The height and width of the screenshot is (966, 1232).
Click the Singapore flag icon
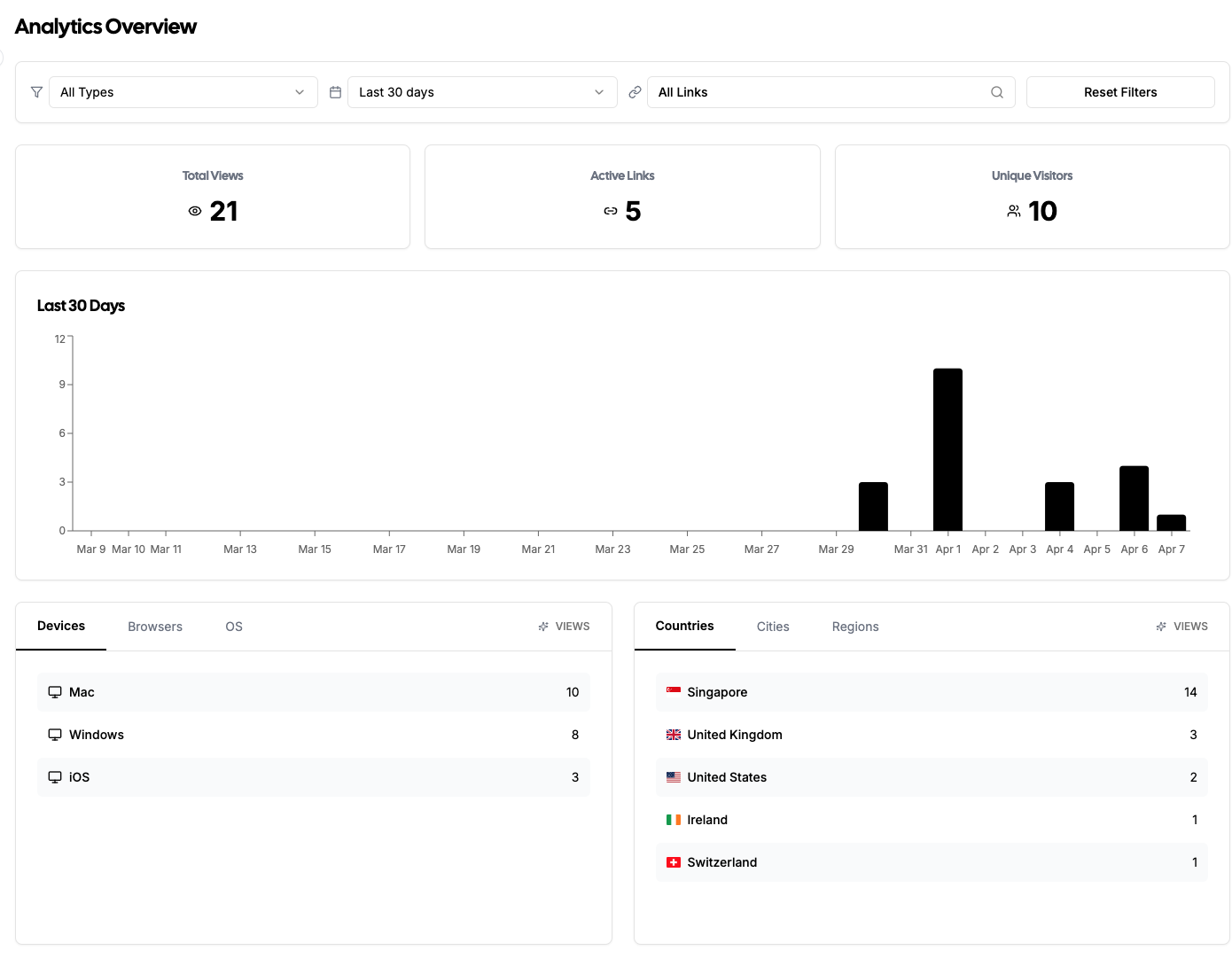point(674,691)
